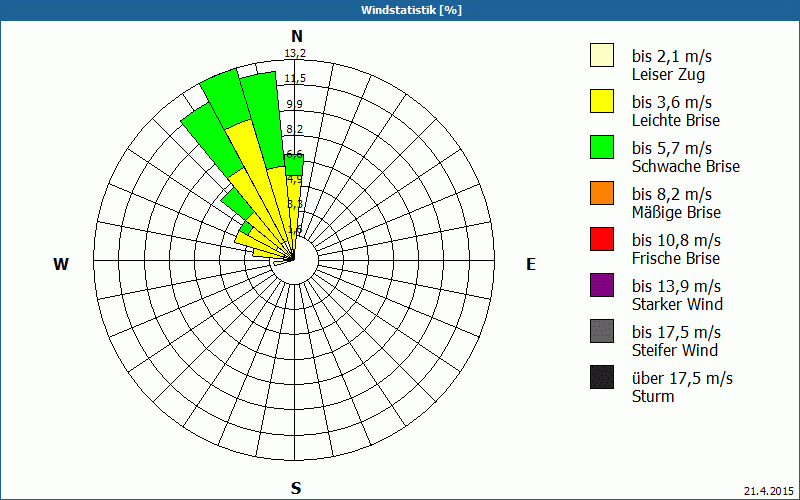Click the '11,5' scale value
The image size is (800, 500).
click(295, 79)
